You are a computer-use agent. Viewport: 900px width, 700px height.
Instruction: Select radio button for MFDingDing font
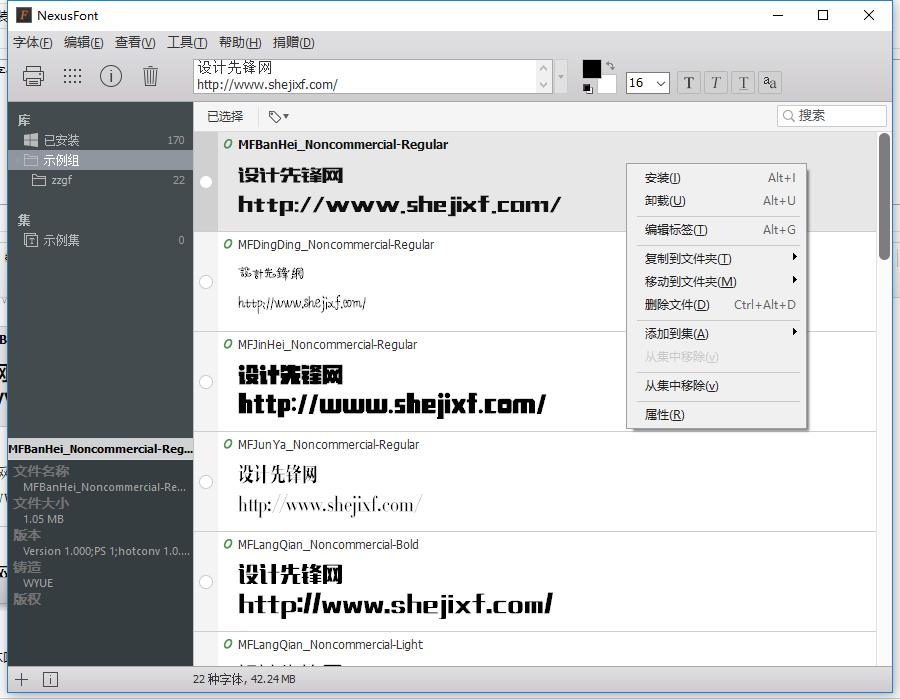click(206, 282)
